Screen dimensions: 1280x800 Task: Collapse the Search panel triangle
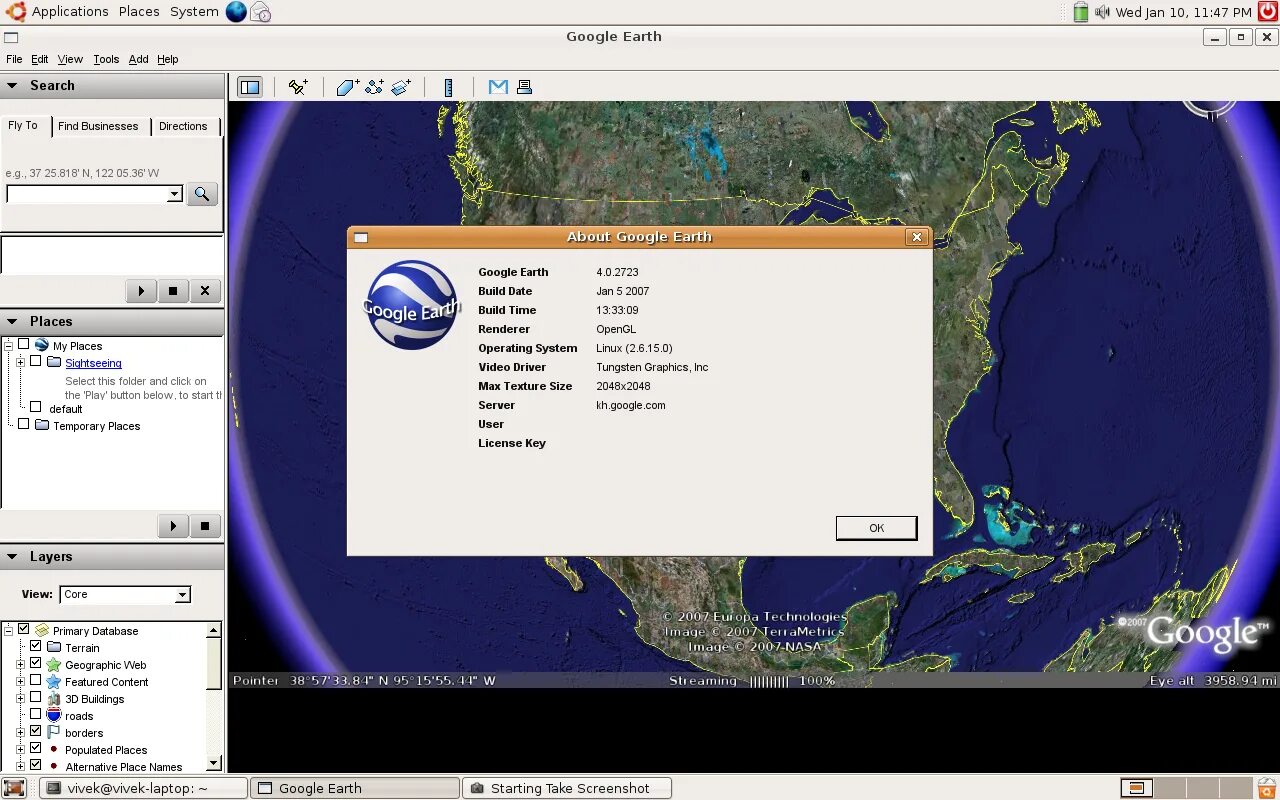[13, 86]
